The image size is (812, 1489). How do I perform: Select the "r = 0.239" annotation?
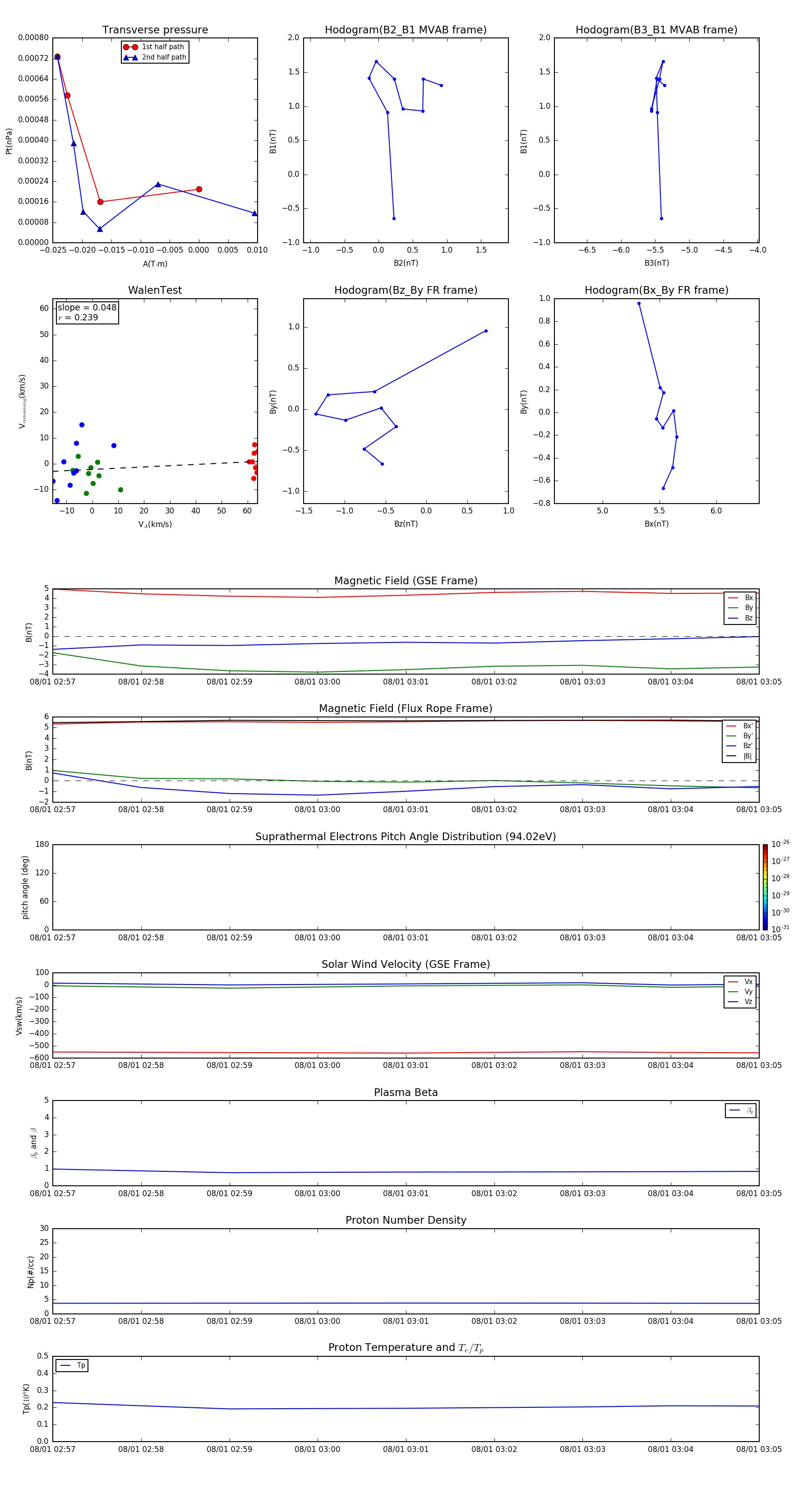(78, 317)
